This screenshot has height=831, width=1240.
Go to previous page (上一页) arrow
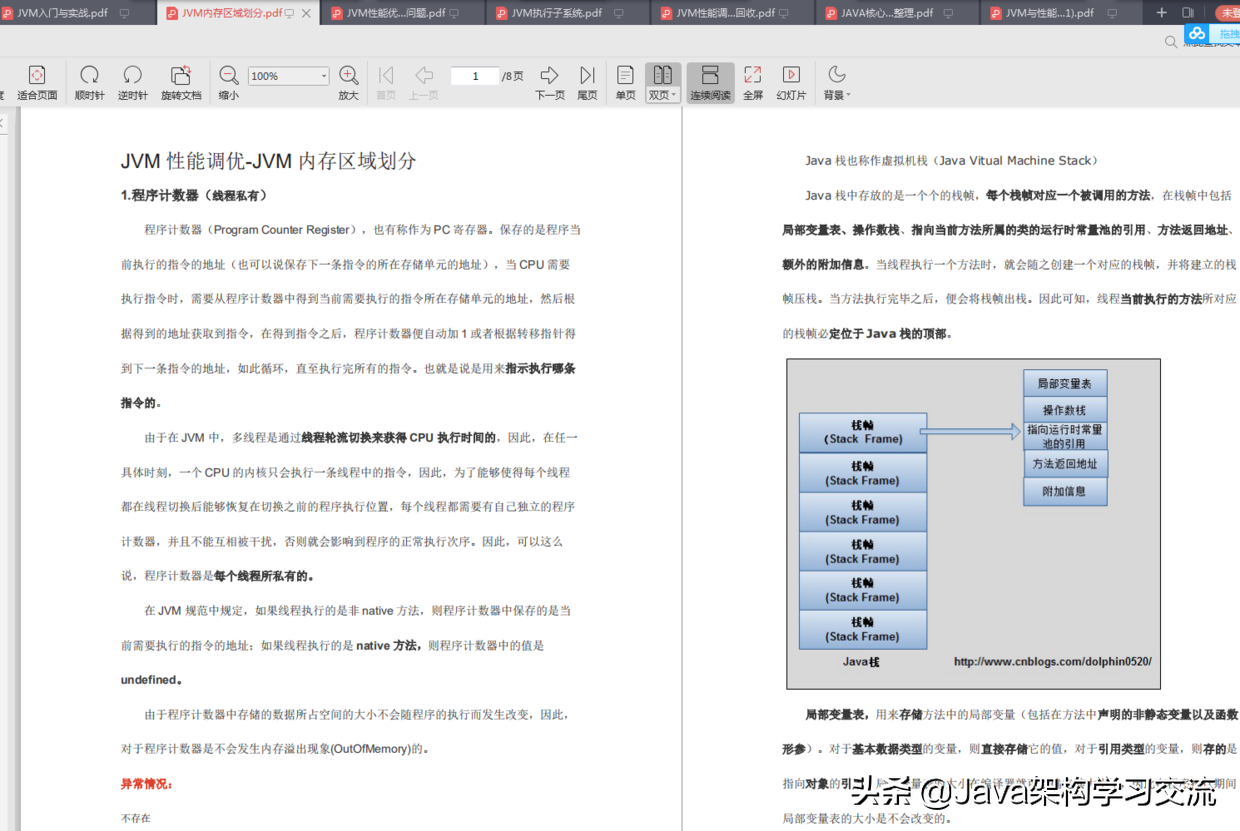(424, 75)
